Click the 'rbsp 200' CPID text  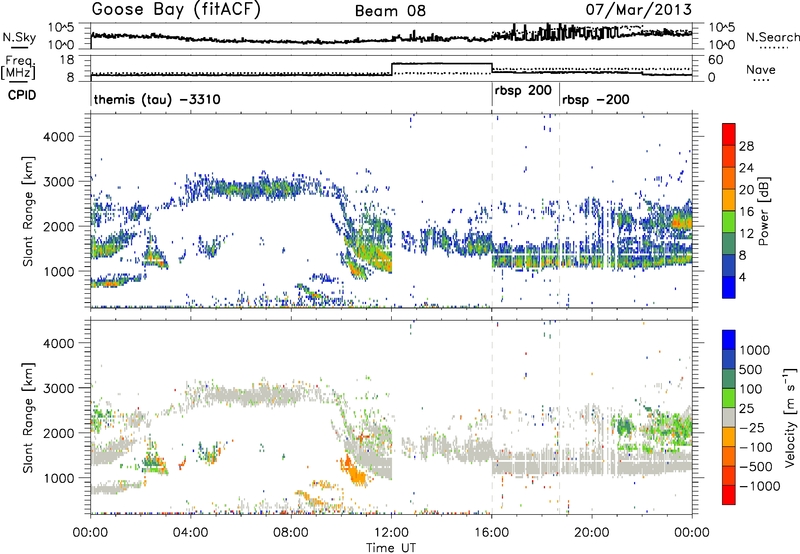pyautogui.click(x=523, y=91)
